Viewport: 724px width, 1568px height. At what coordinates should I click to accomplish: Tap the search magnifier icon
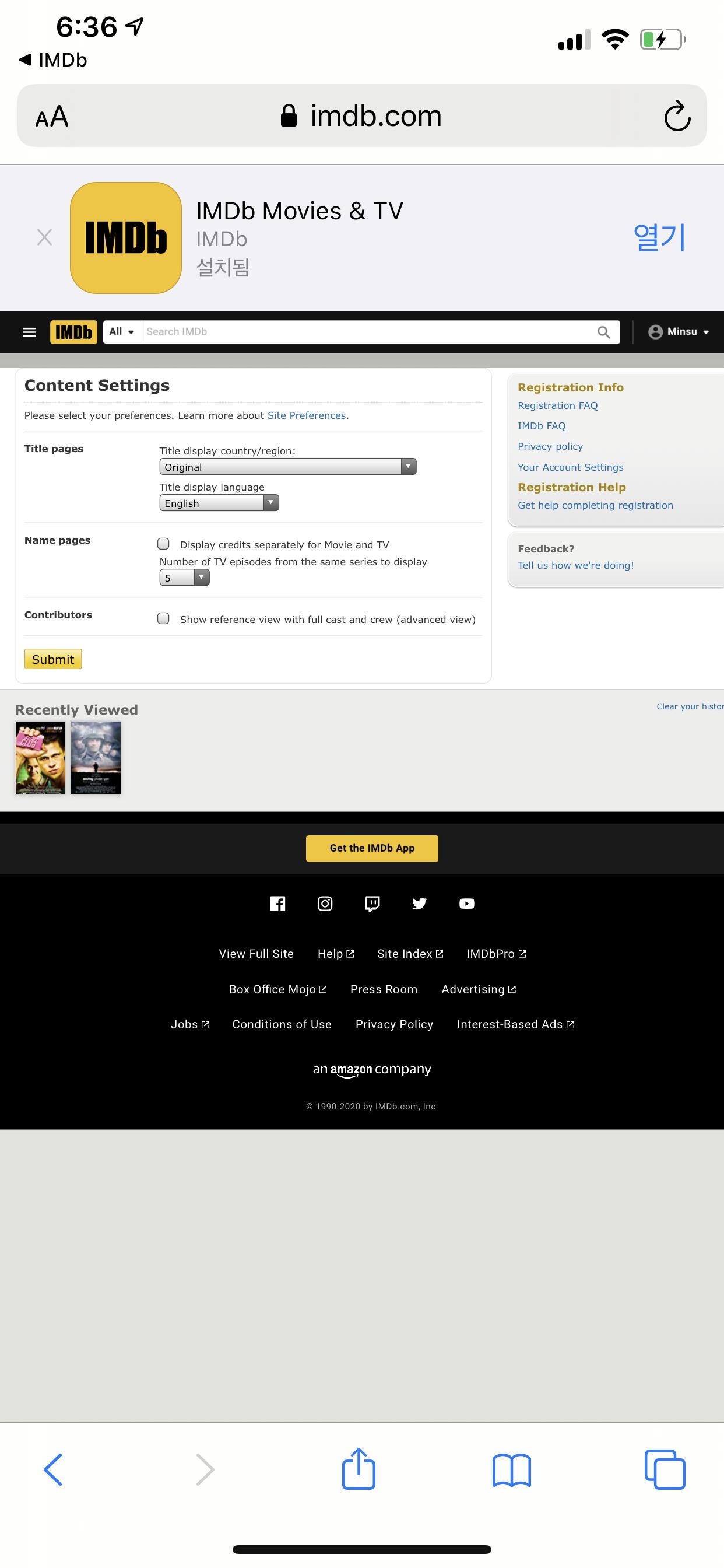(x=603, y=332)
